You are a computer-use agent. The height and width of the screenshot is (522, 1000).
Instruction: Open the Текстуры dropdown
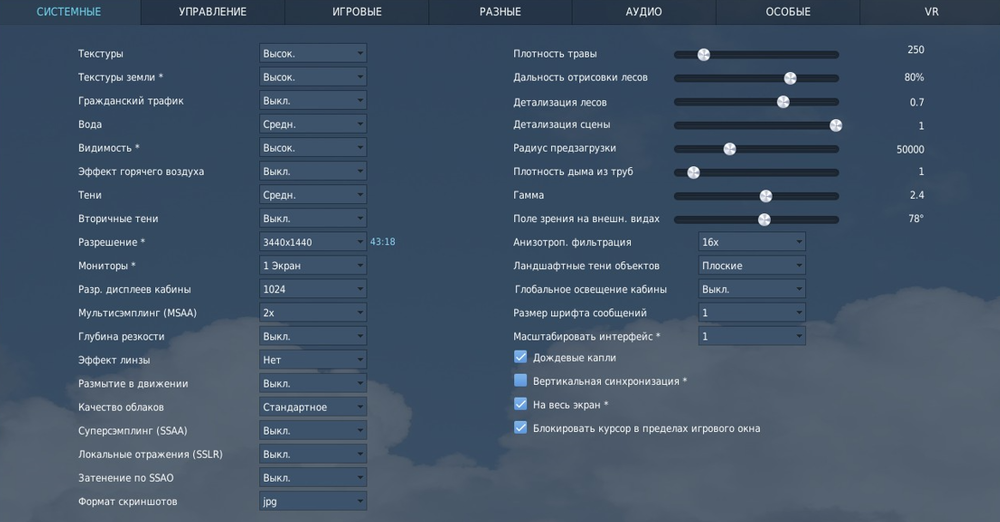(312, 53)
